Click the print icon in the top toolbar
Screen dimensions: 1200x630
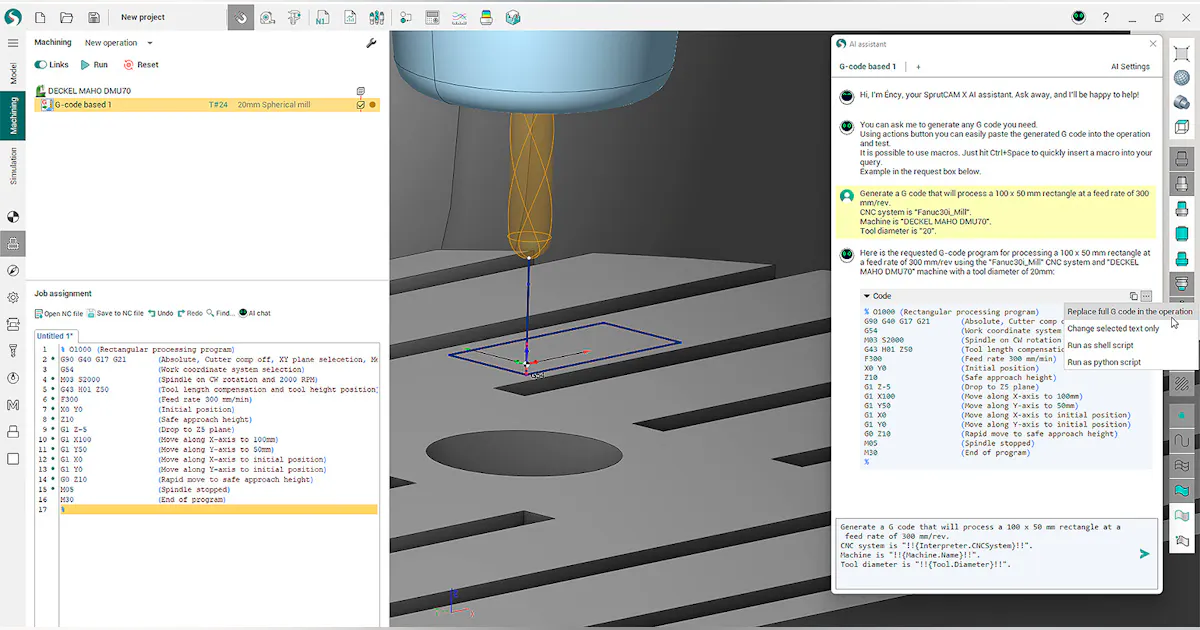coord(488,17)
